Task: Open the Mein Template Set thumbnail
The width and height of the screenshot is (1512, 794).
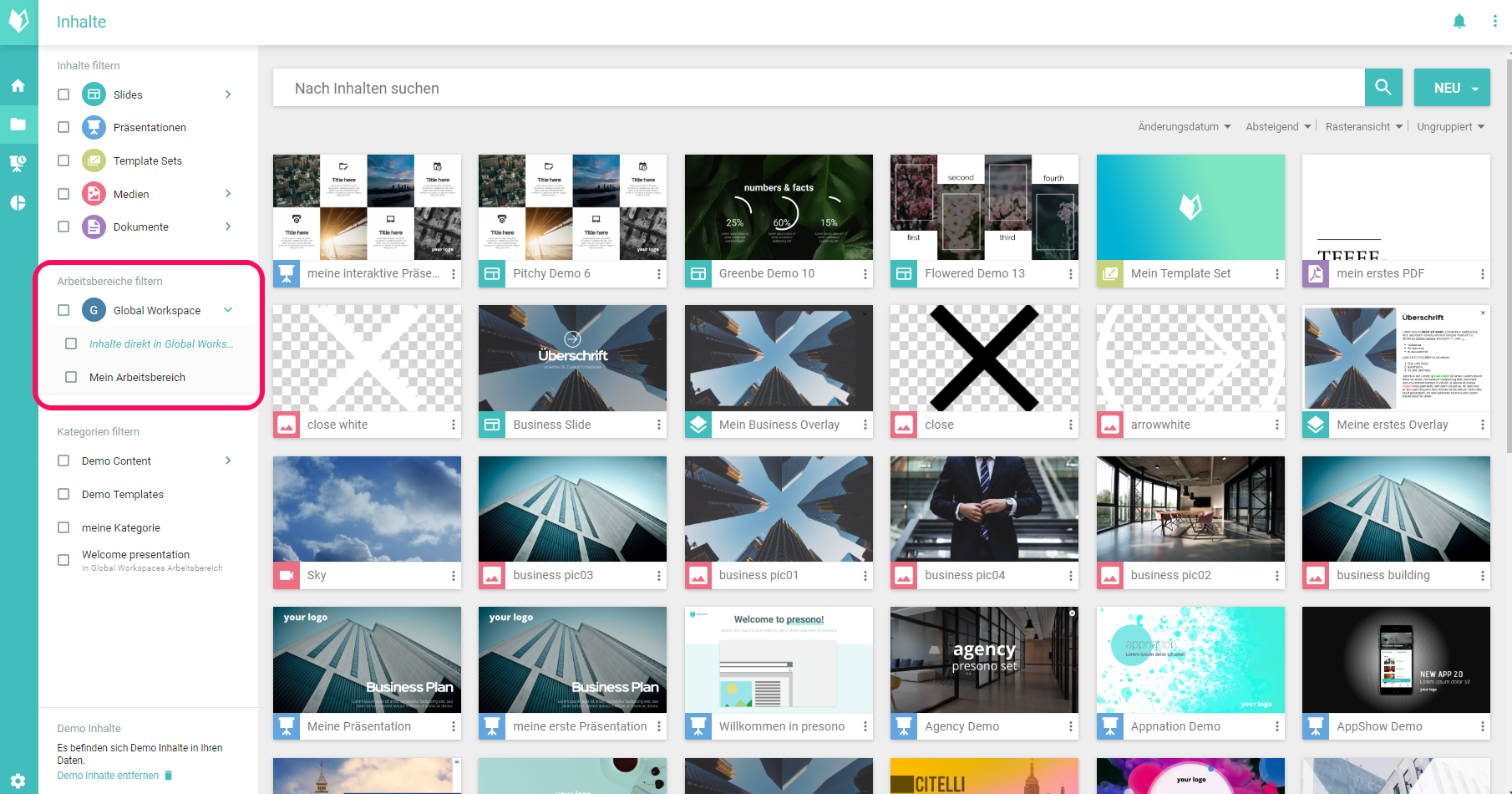Action: point(1190,207)
